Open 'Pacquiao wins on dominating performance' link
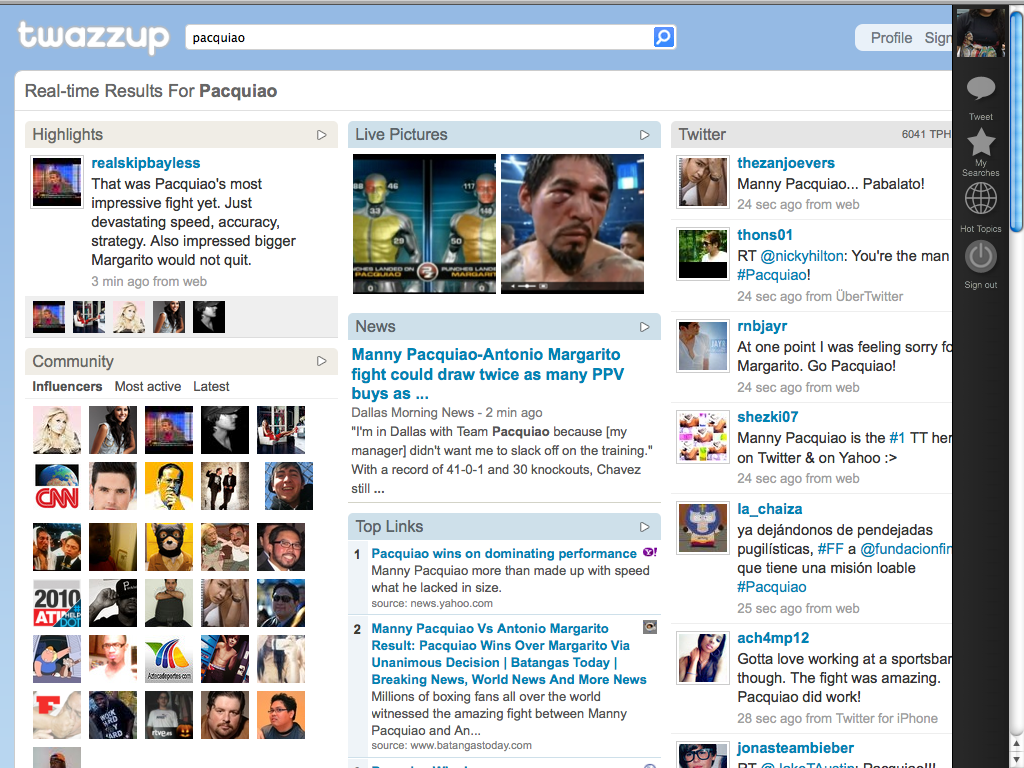 504,553
